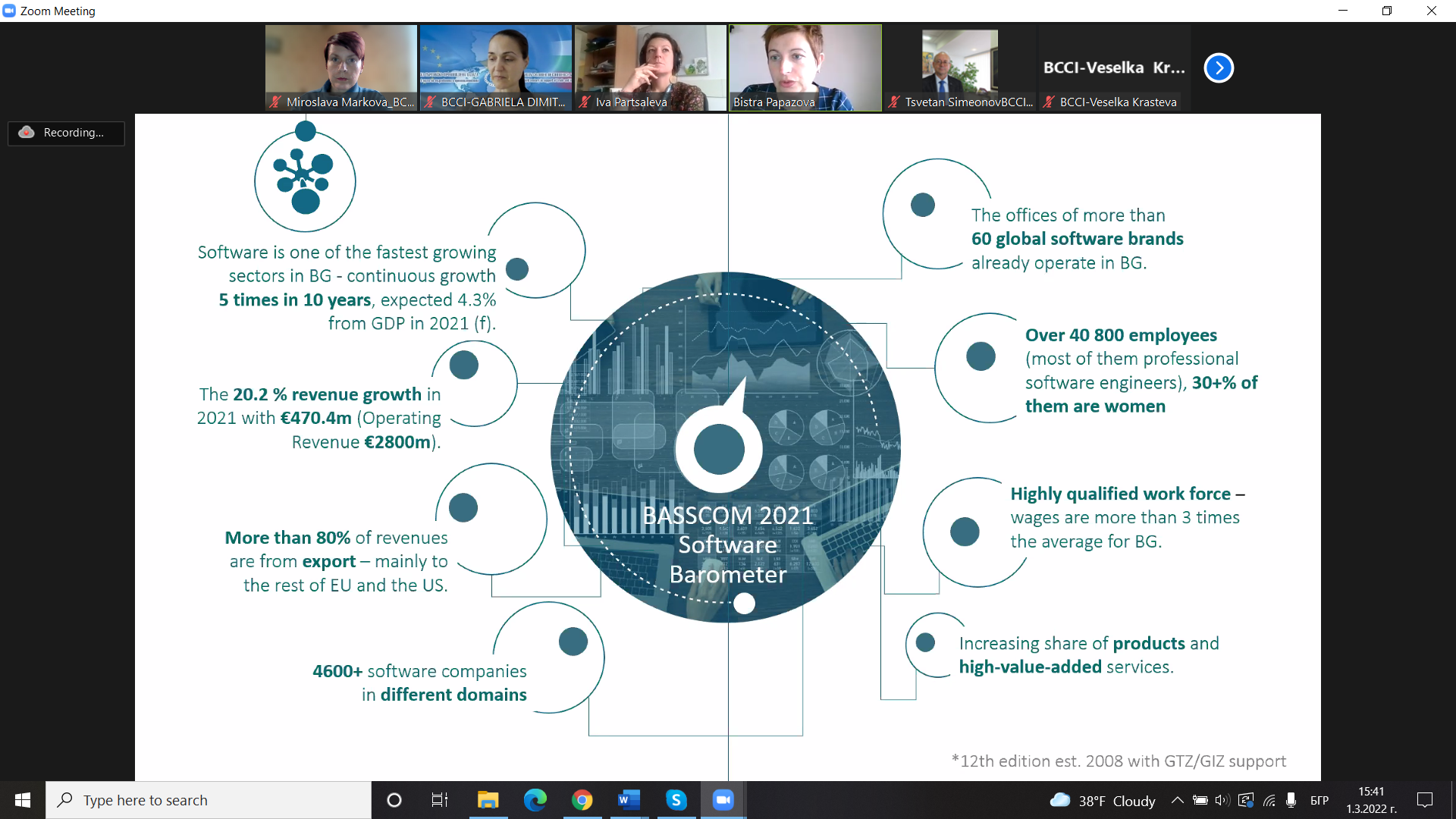This screenshot has height=819, width=1456.
Task: Open Google Chrome from taskbar
Action: pyautogui.click(x=582, y=800)
